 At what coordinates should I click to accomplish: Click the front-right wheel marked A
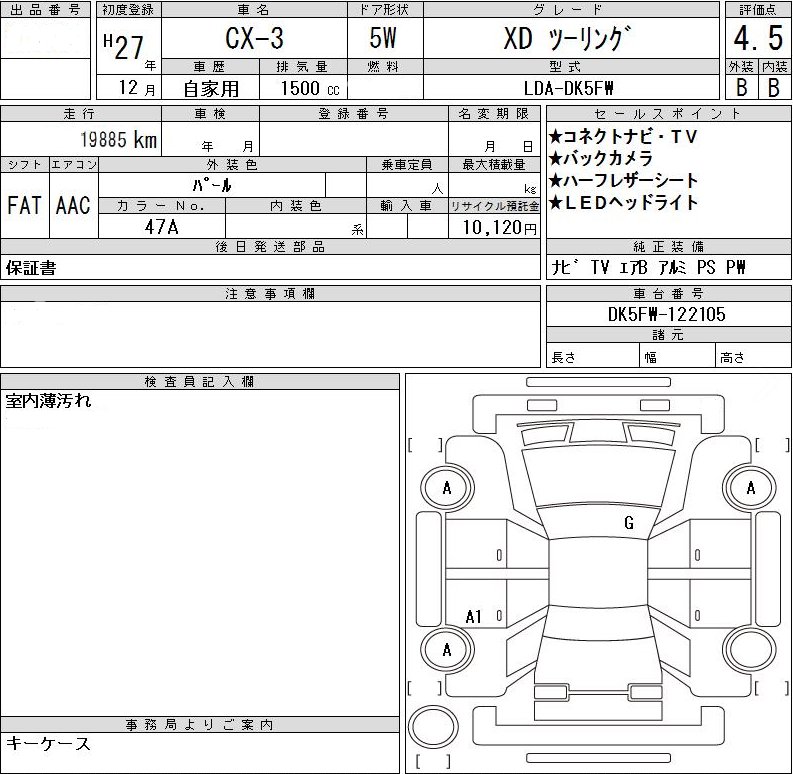point(751,488)
